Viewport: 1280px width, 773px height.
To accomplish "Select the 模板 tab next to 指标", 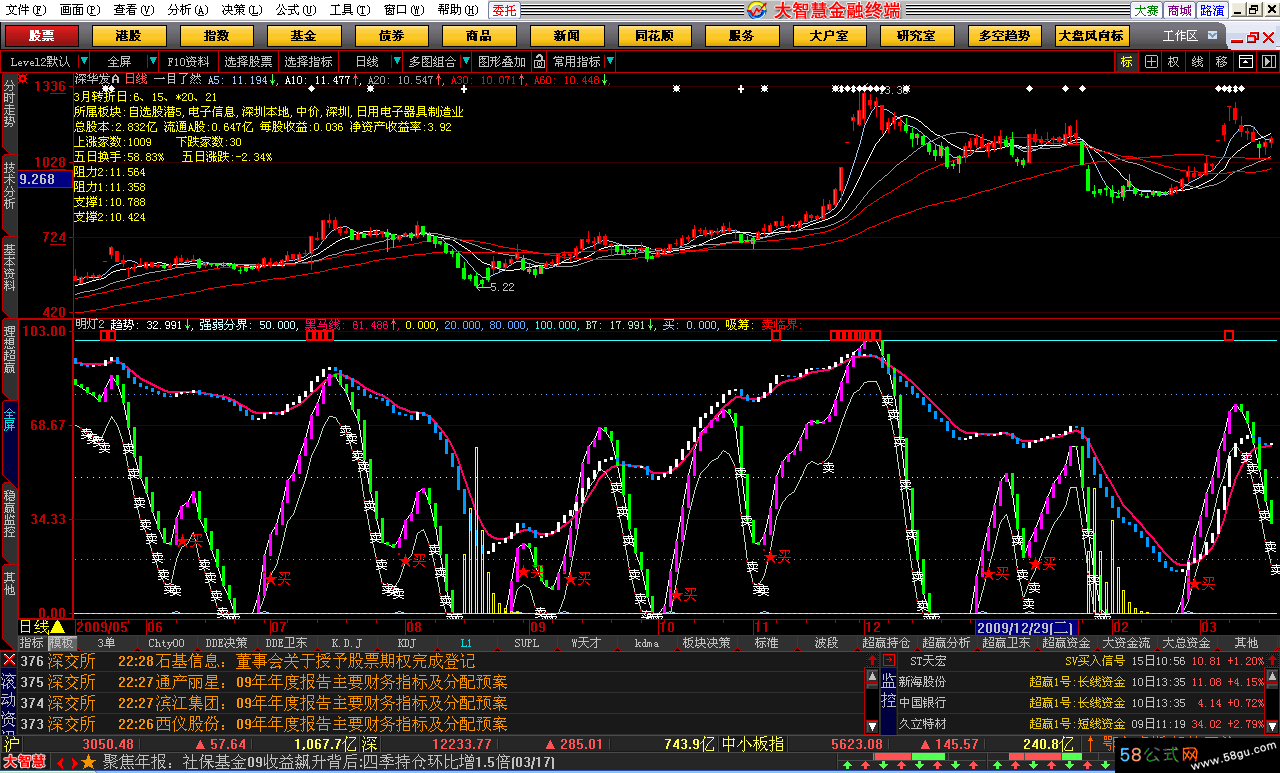I will pyautogui.click(x=62, y=643).
